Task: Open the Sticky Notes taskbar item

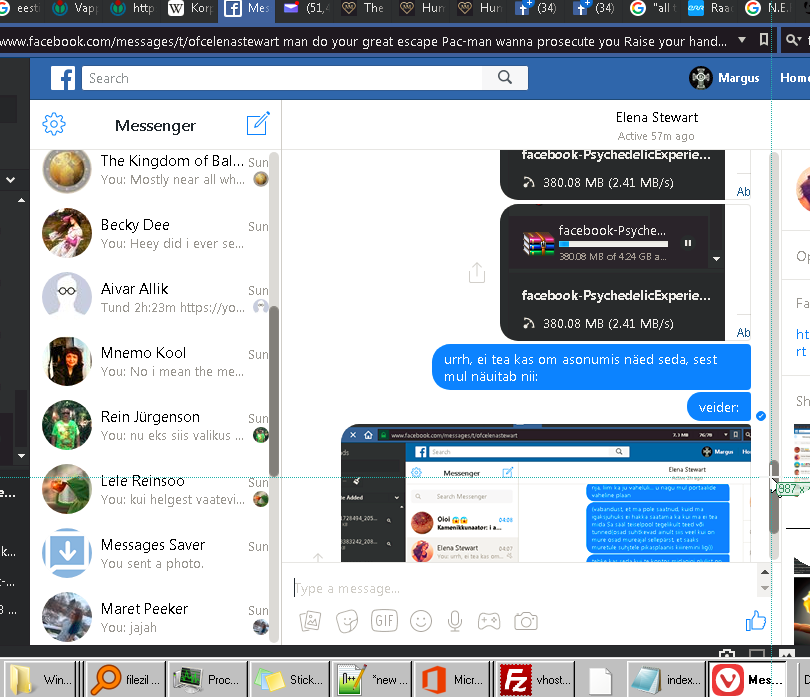Action: click(x=290, y=679)
